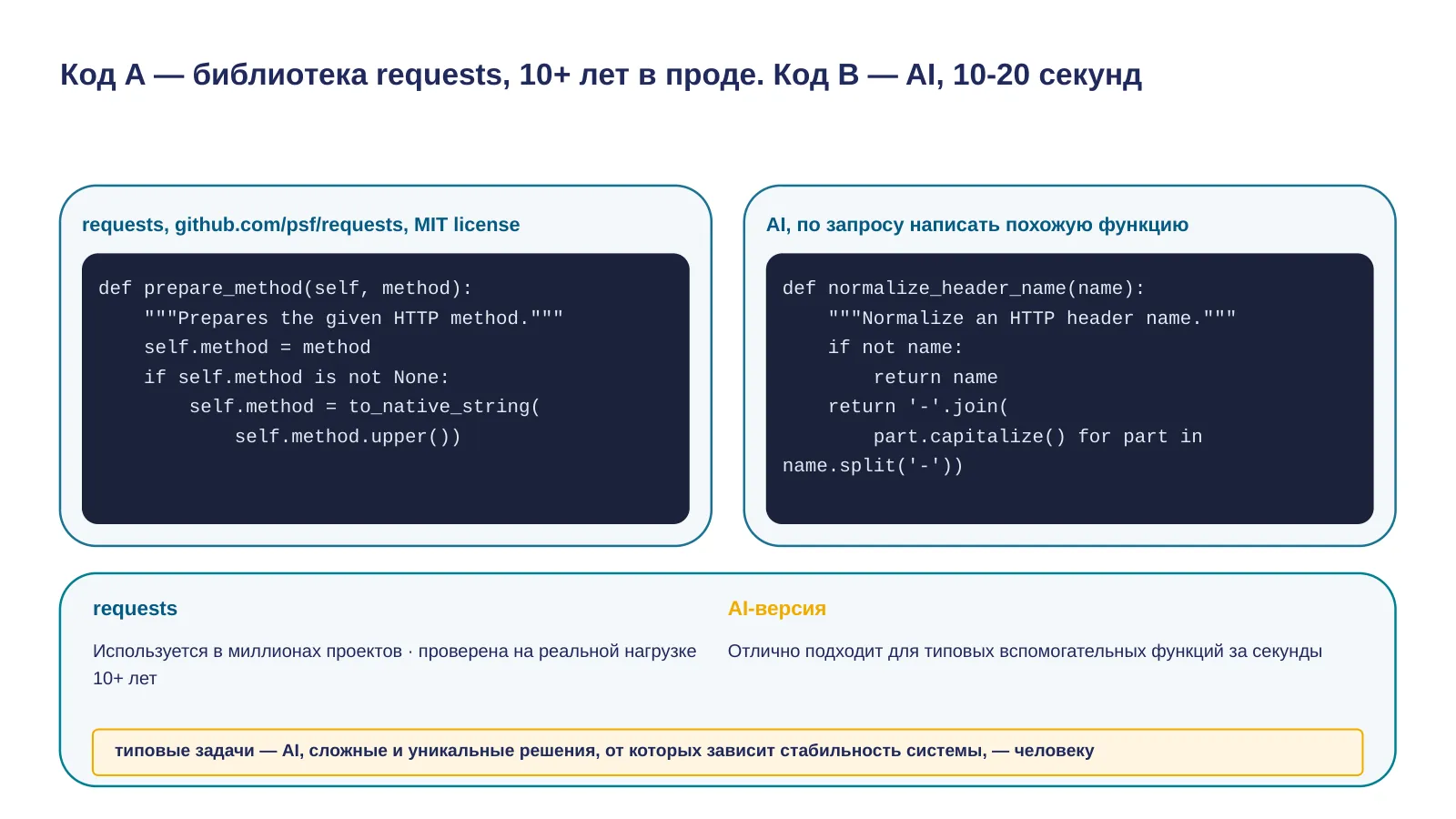Click the caption 'requests, github.com/psf/requests, MIT license'

pos(301,225)
